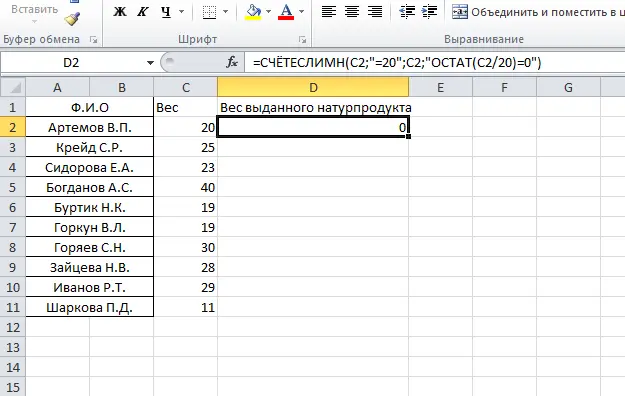This screenshot has width=625, height=396.
Task: Select row 1 header
Action: (x=13, y=107)
